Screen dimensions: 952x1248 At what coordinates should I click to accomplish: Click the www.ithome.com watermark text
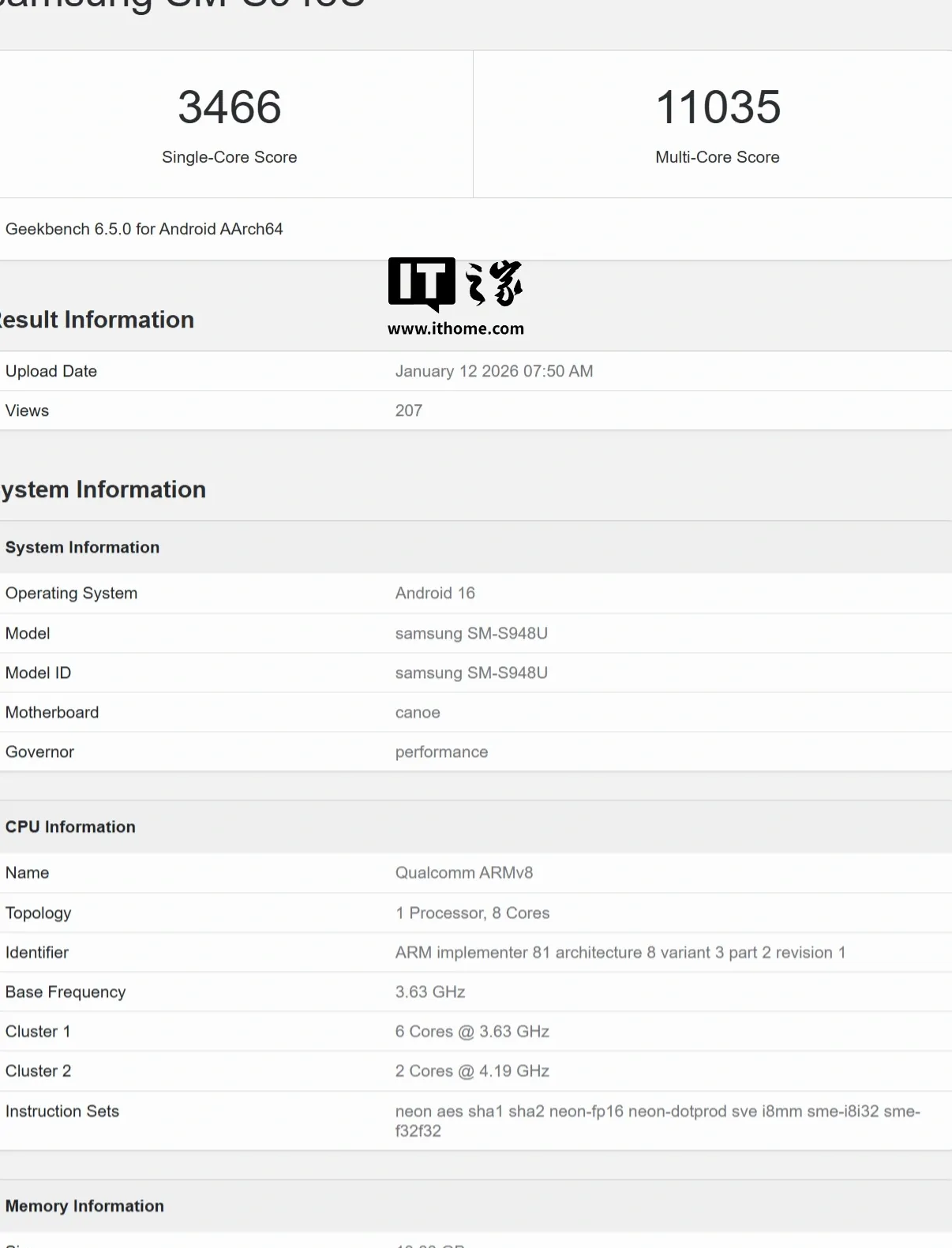[x=455, y=329]
